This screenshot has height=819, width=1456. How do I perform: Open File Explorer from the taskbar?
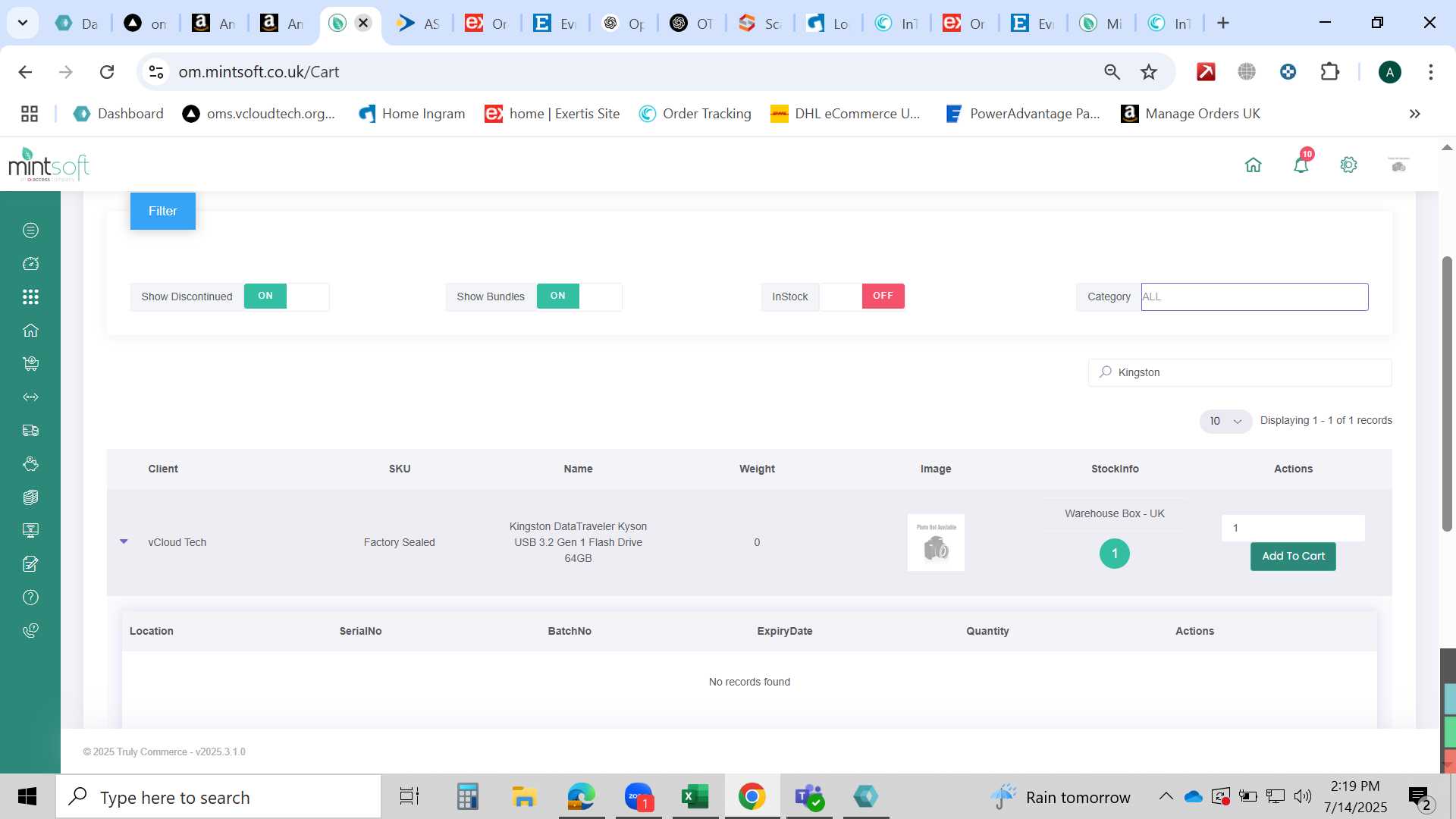click(x=524, y=797)
